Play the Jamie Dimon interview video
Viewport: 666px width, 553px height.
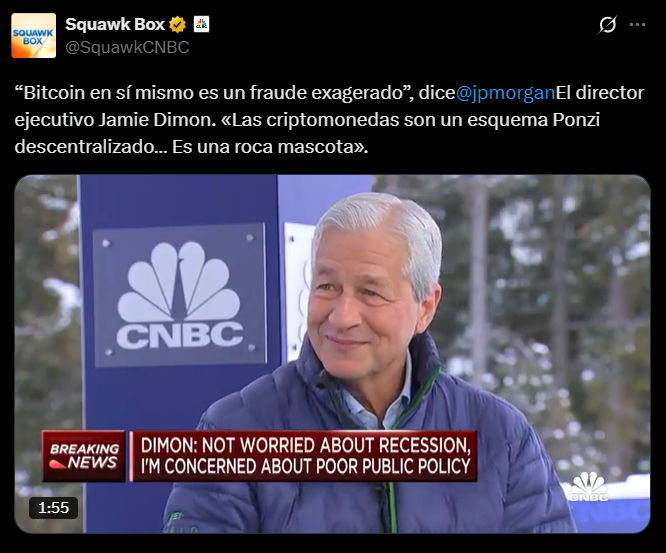(x=332, y=354)
